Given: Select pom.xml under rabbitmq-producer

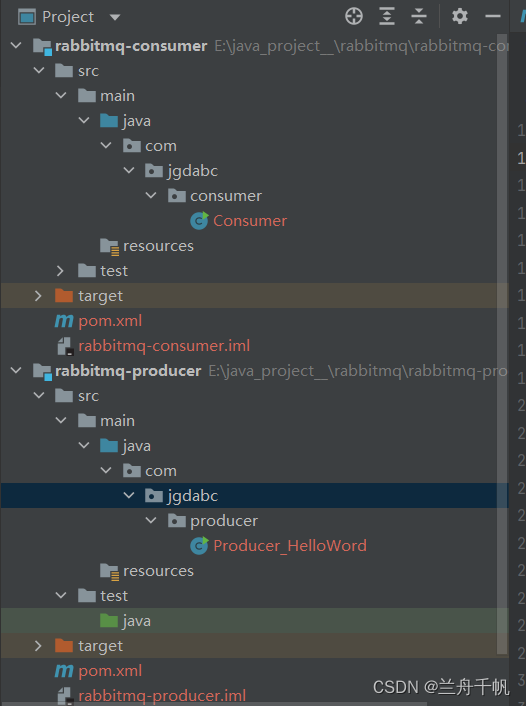Looking at the screenshot, I should click(x=110, y=671).
